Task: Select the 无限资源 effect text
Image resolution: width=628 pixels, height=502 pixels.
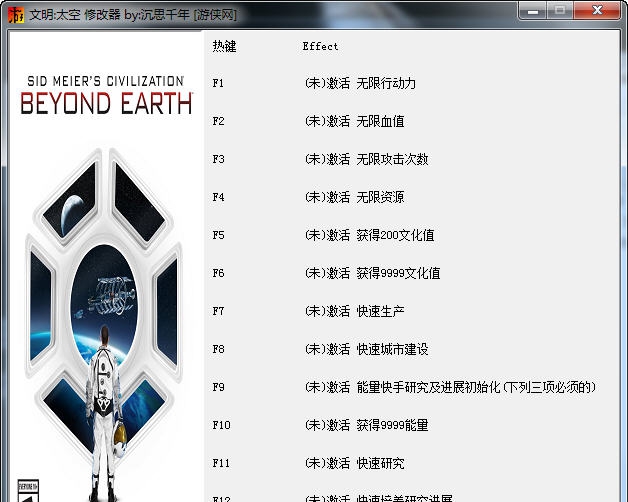Action: [380, 197]
